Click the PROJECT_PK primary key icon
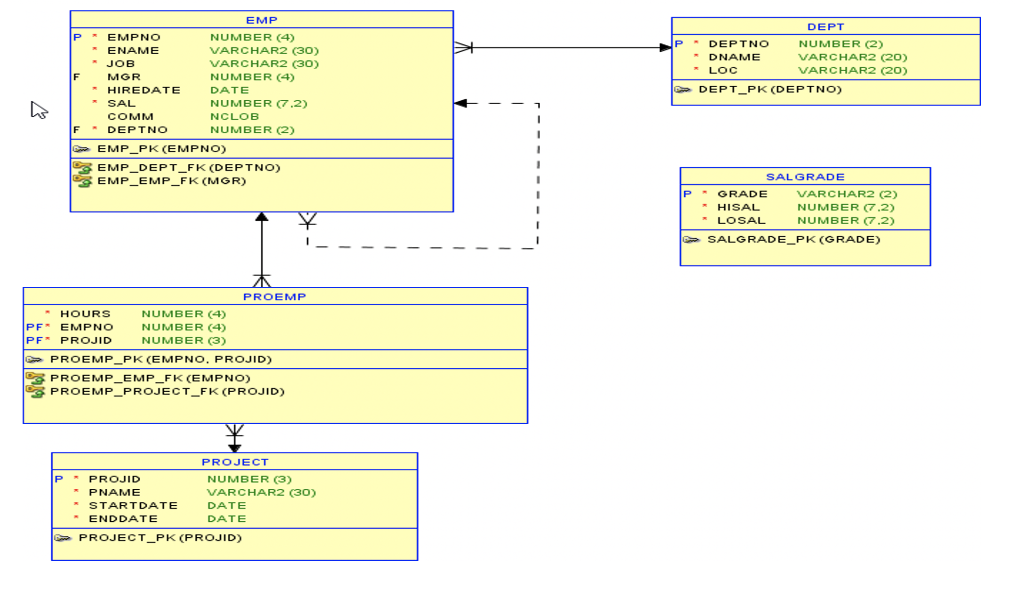The image size is (1024, 598). 62,537
